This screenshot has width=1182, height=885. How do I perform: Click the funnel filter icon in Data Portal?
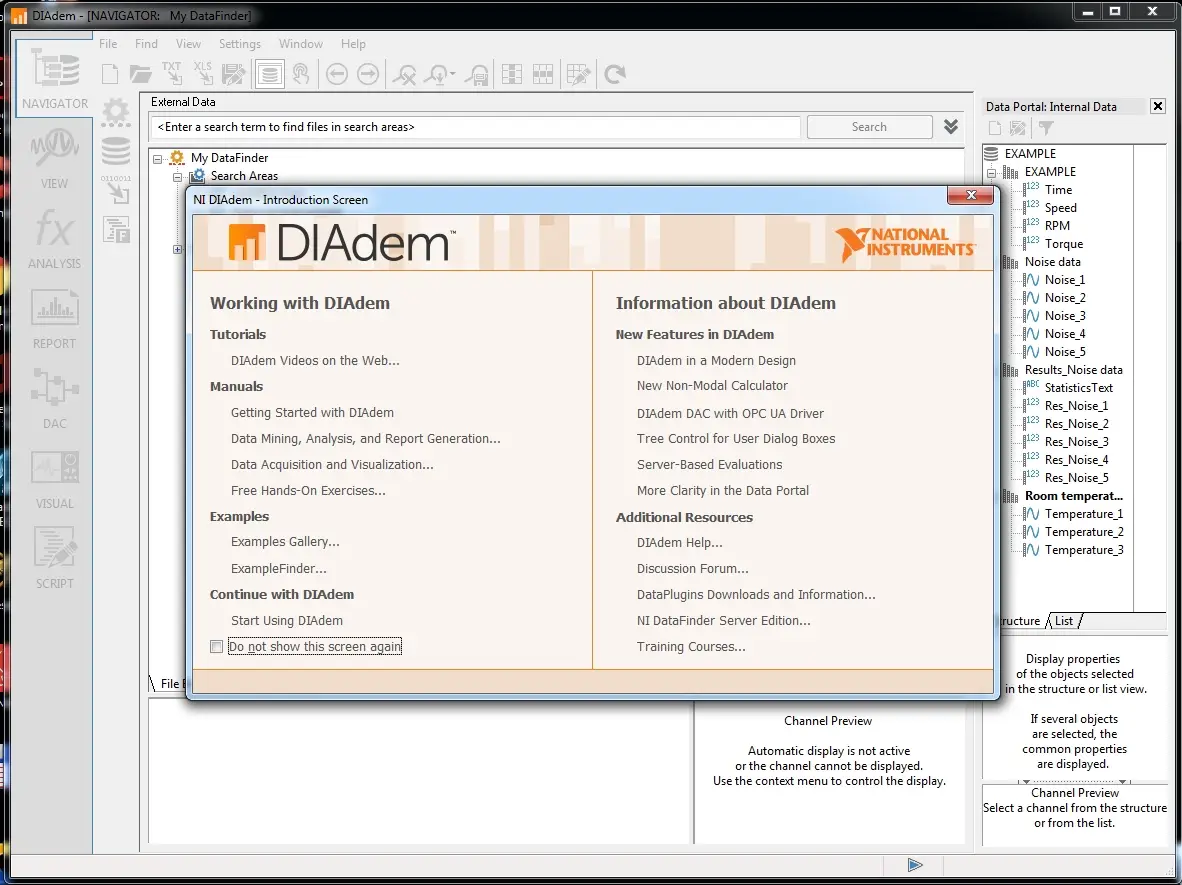point(1046,129)
